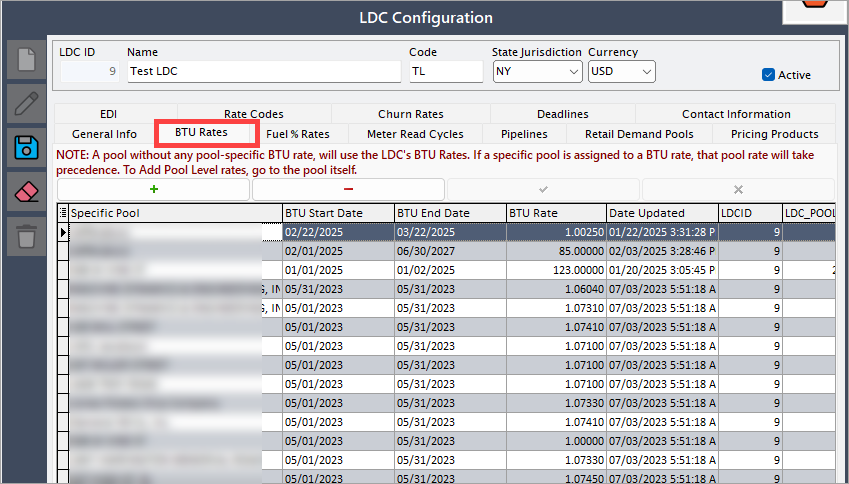This screenshot has height=484, width=849.
Task: Open the Currency USD dropdown
Action: (x=622, y=71)
